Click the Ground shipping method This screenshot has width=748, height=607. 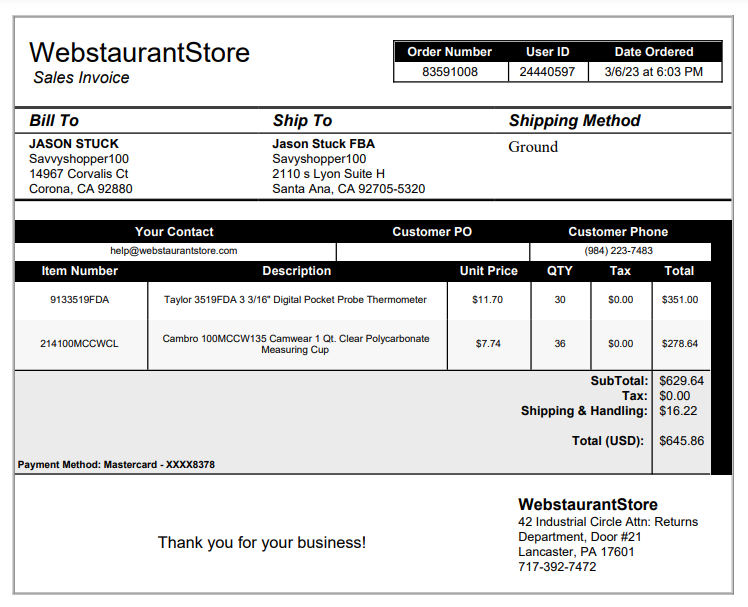tap(533, 147)
